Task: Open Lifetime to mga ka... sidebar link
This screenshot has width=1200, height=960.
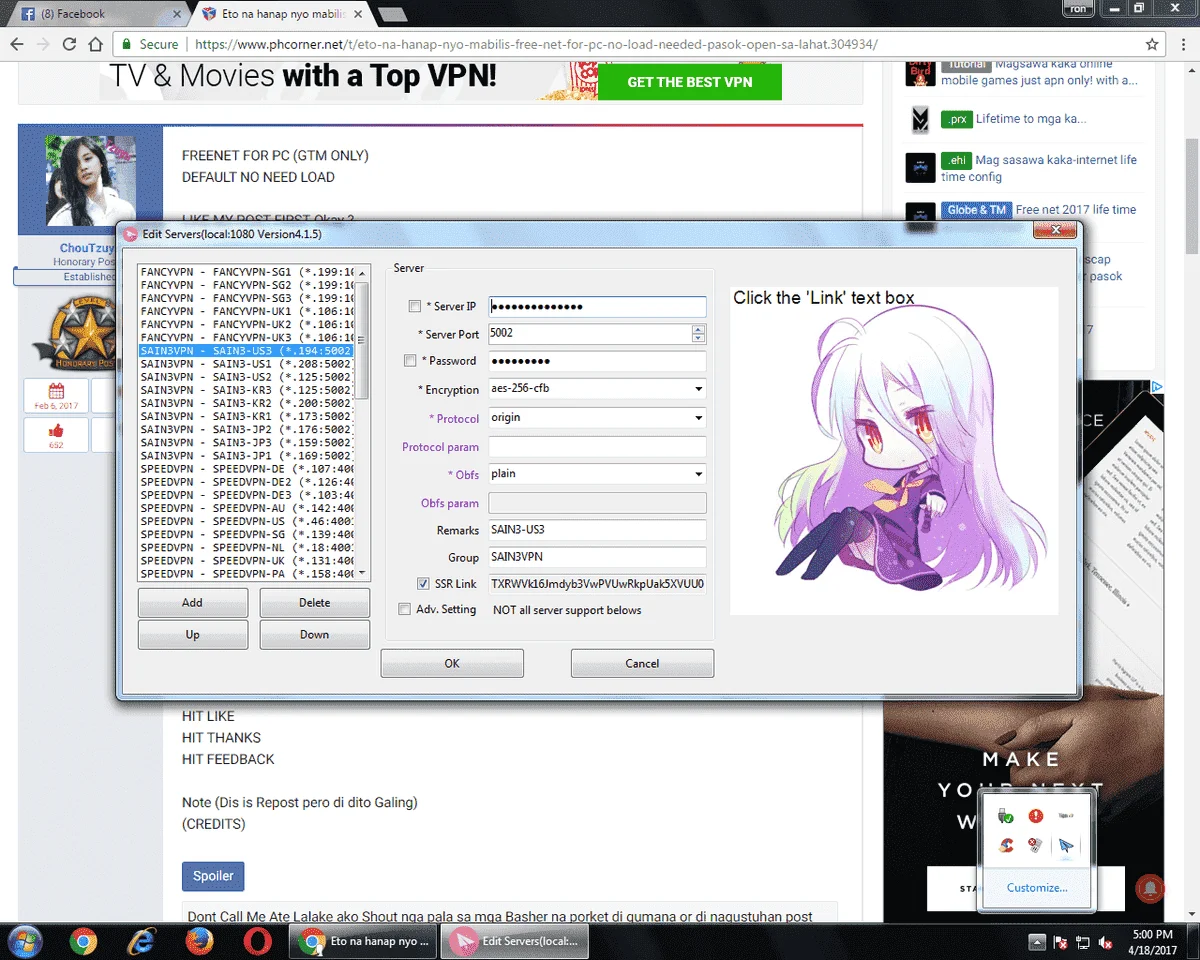Action: (1031, 119)
